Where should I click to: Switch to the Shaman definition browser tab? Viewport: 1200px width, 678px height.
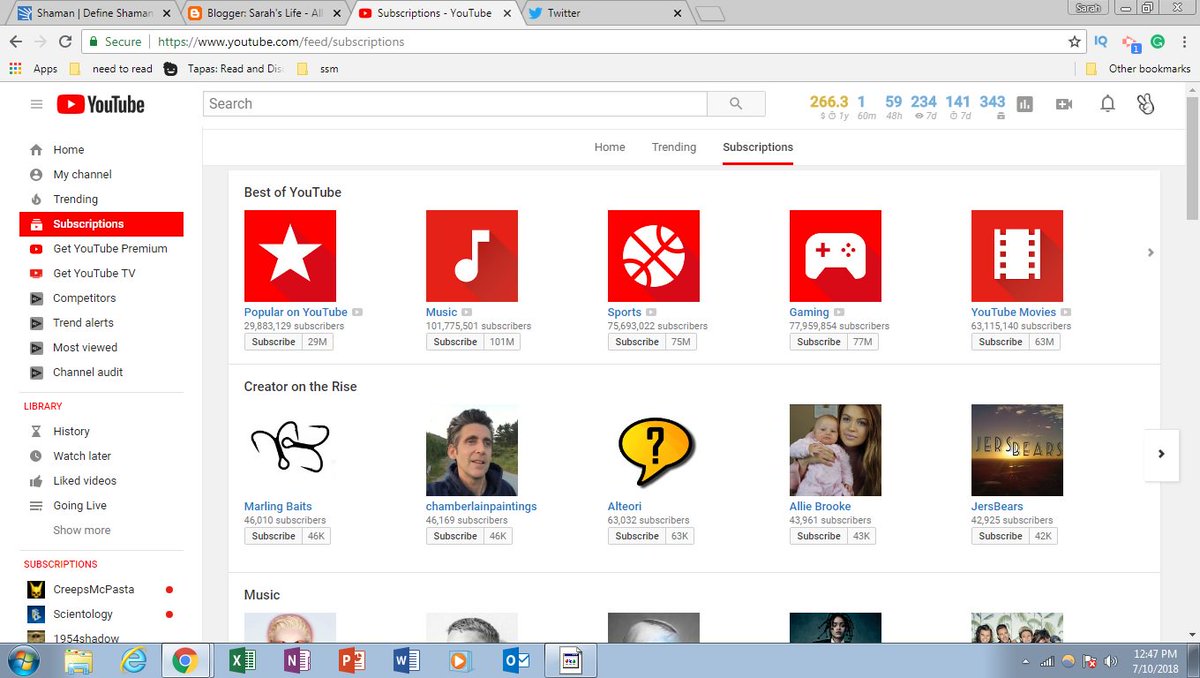pyautogui.click(x=90, y=13)
